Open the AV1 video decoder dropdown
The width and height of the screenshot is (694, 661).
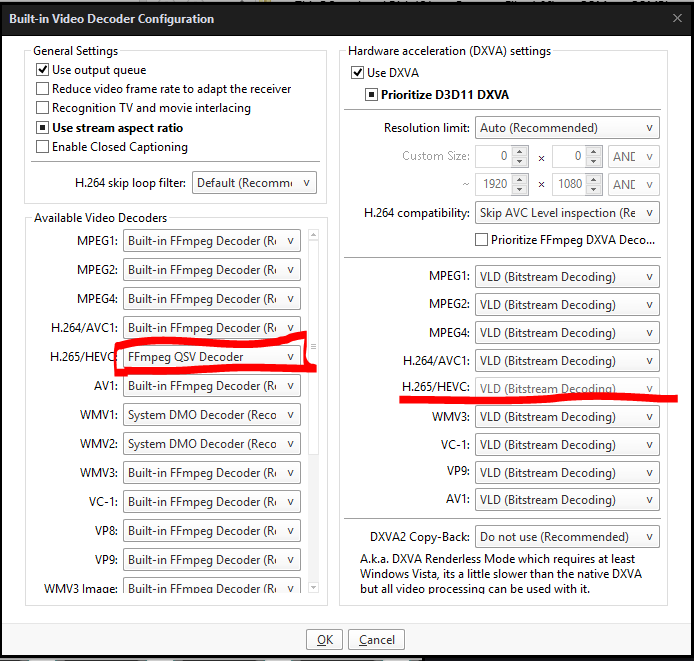212,386
